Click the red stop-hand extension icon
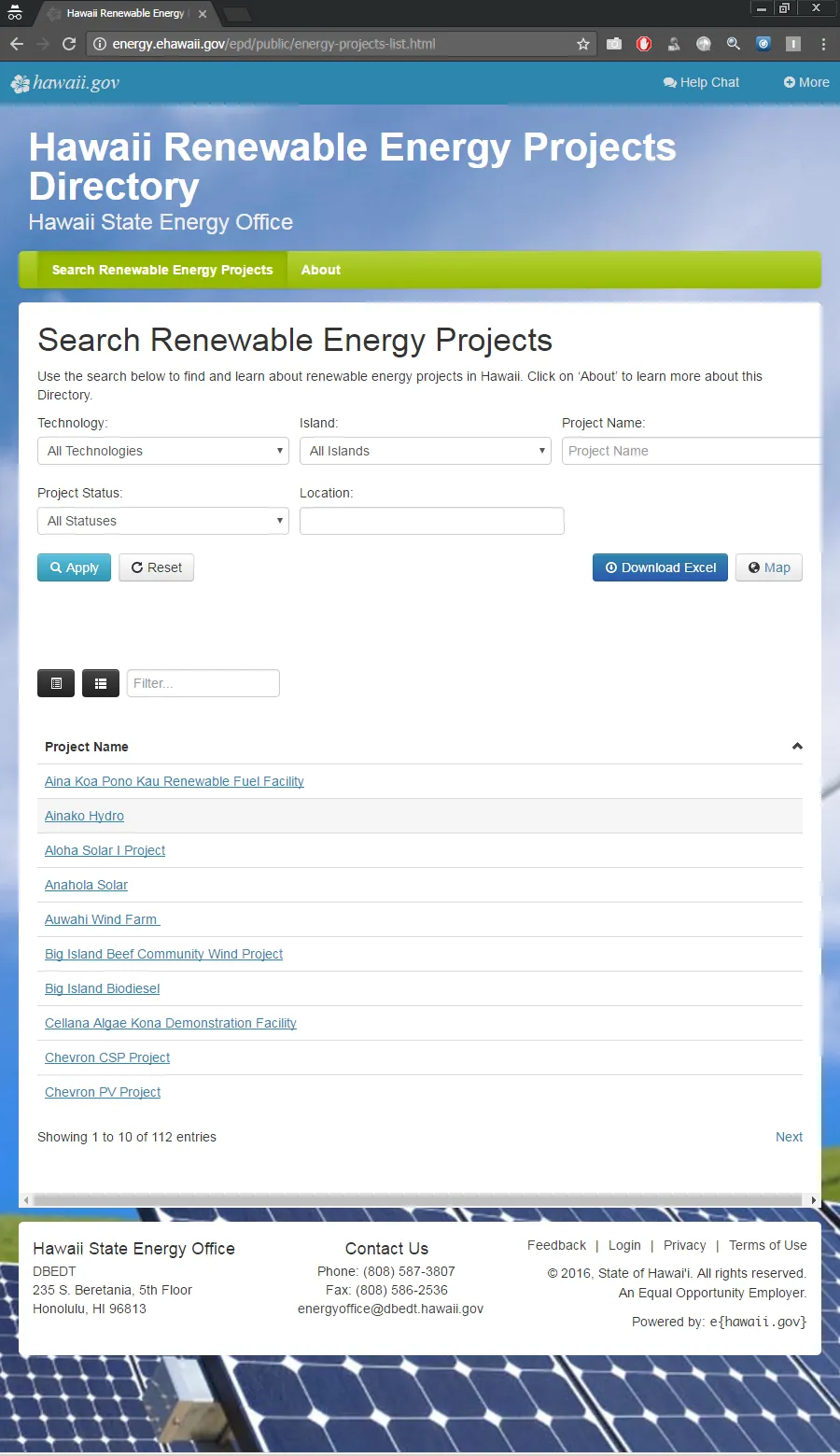Image resolution: width=840 pixels, height=1456 pixels. coord(644,44)
